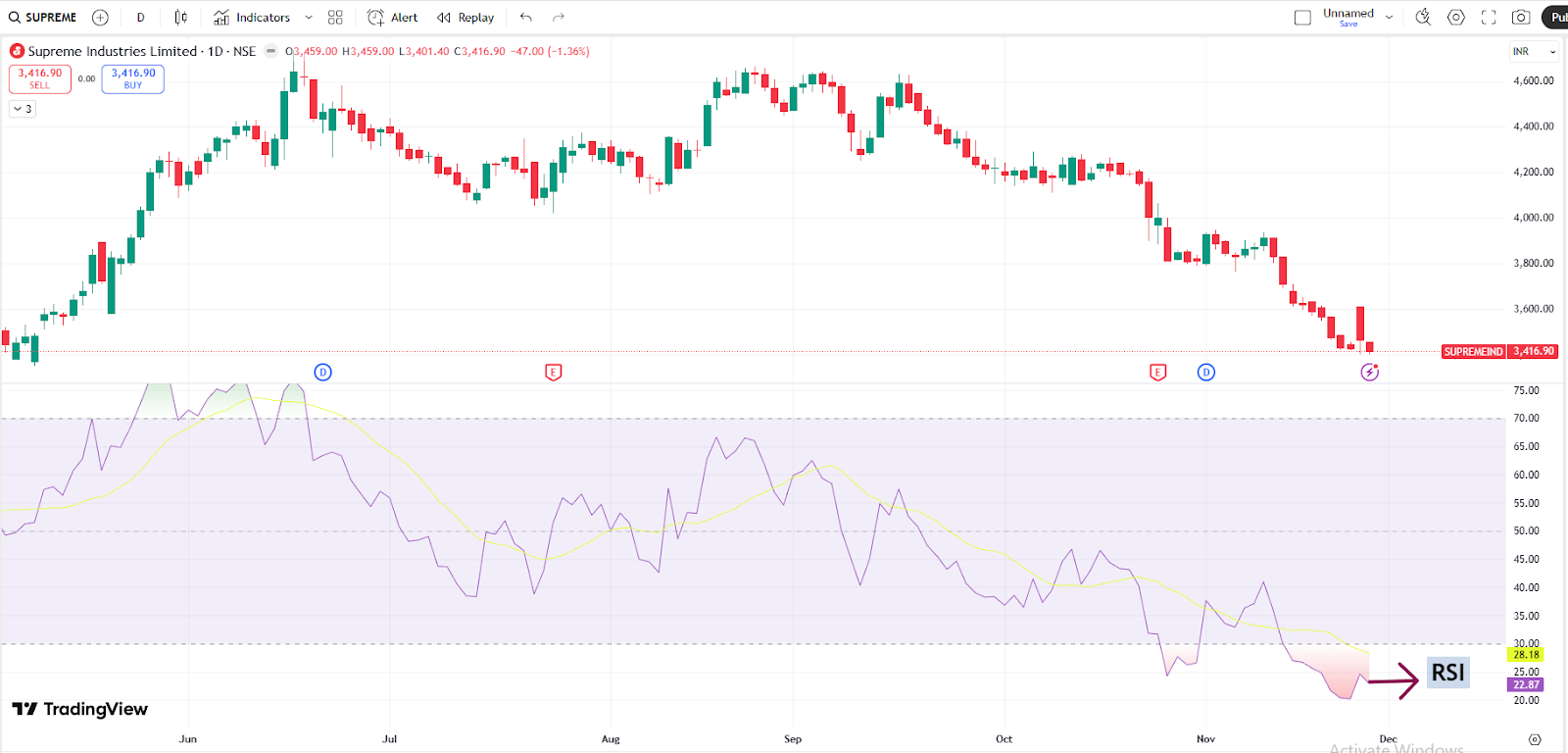Open chart settings hexagon icon
This screenshot has width=1568, height=753.
(1456, 18)
